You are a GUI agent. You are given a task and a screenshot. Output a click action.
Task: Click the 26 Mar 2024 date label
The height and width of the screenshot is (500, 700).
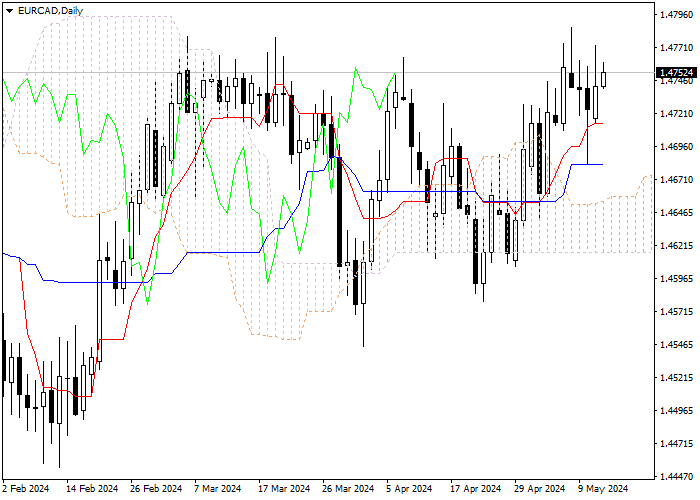[x=348, y=489]
